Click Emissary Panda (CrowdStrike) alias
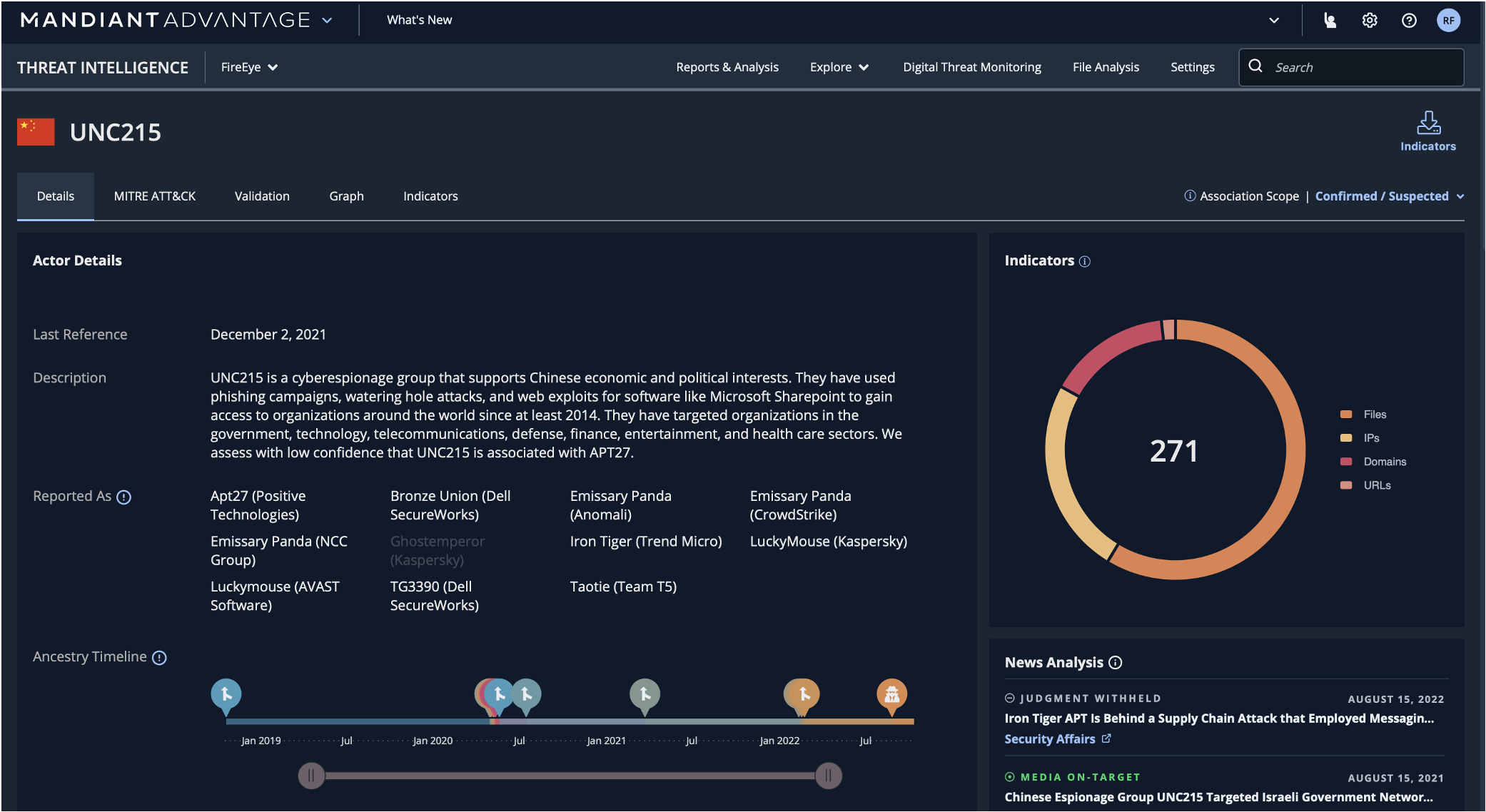 pos(801,505)
